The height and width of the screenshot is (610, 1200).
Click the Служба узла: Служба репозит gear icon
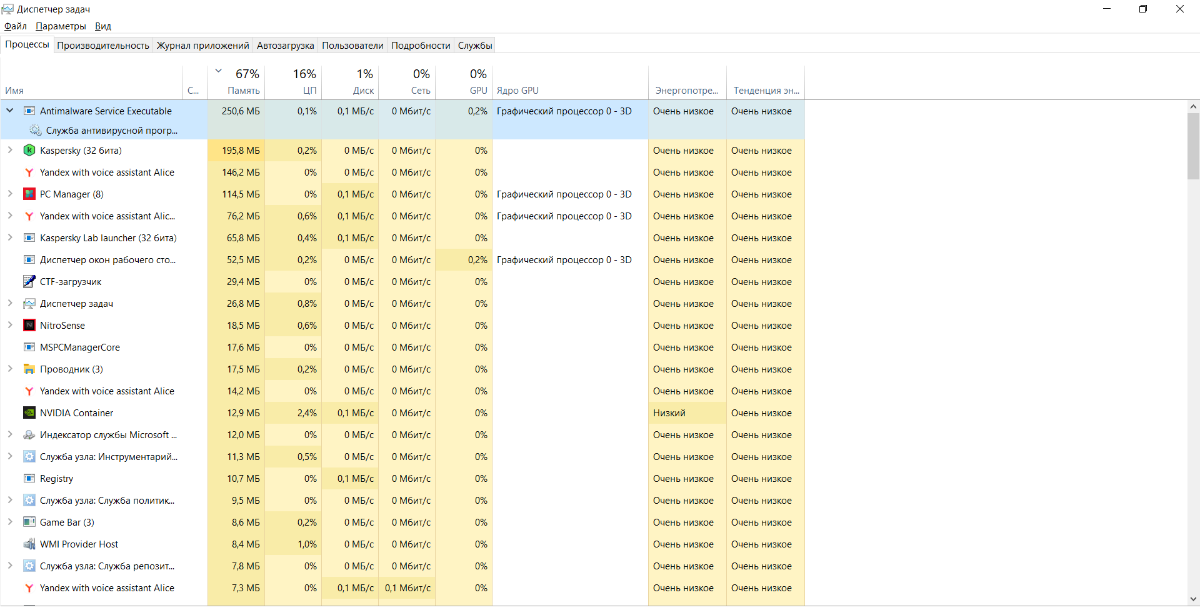click(x=29, y=566)
